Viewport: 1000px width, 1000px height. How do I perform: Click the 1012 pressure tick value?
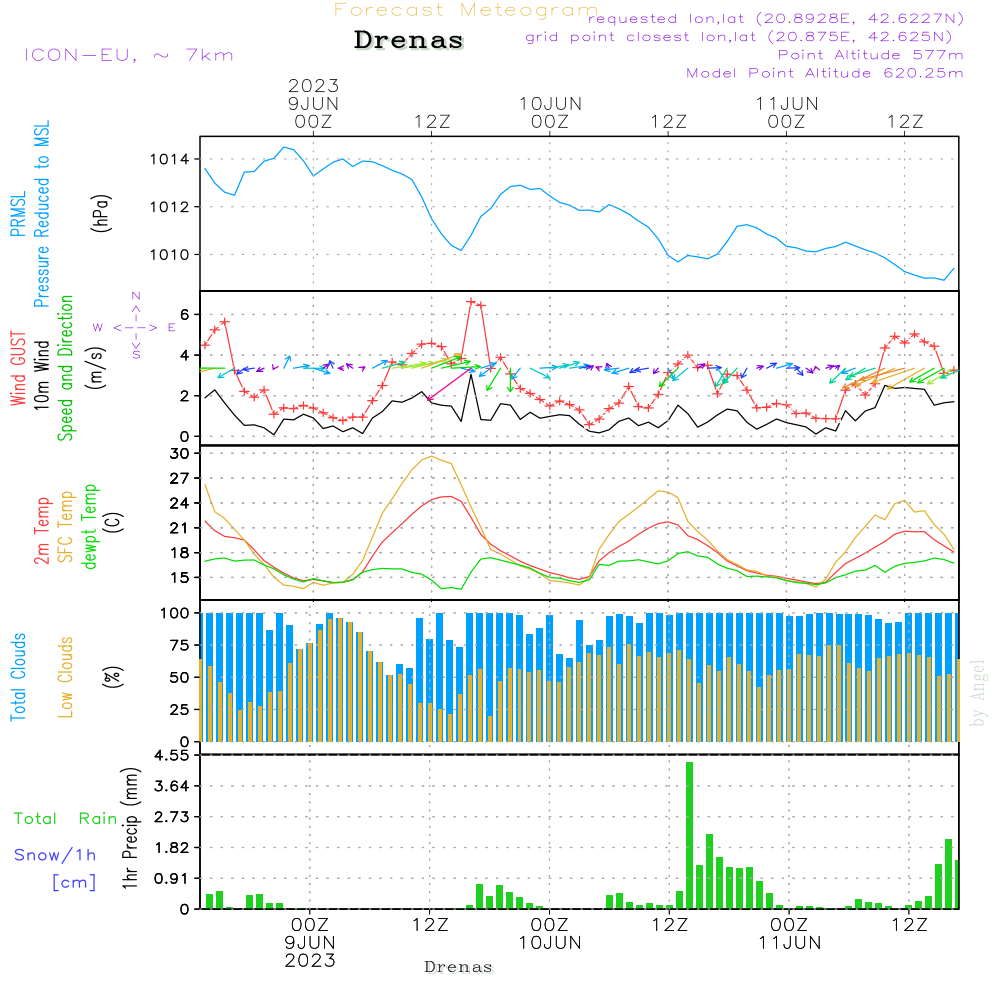point(170,207)
